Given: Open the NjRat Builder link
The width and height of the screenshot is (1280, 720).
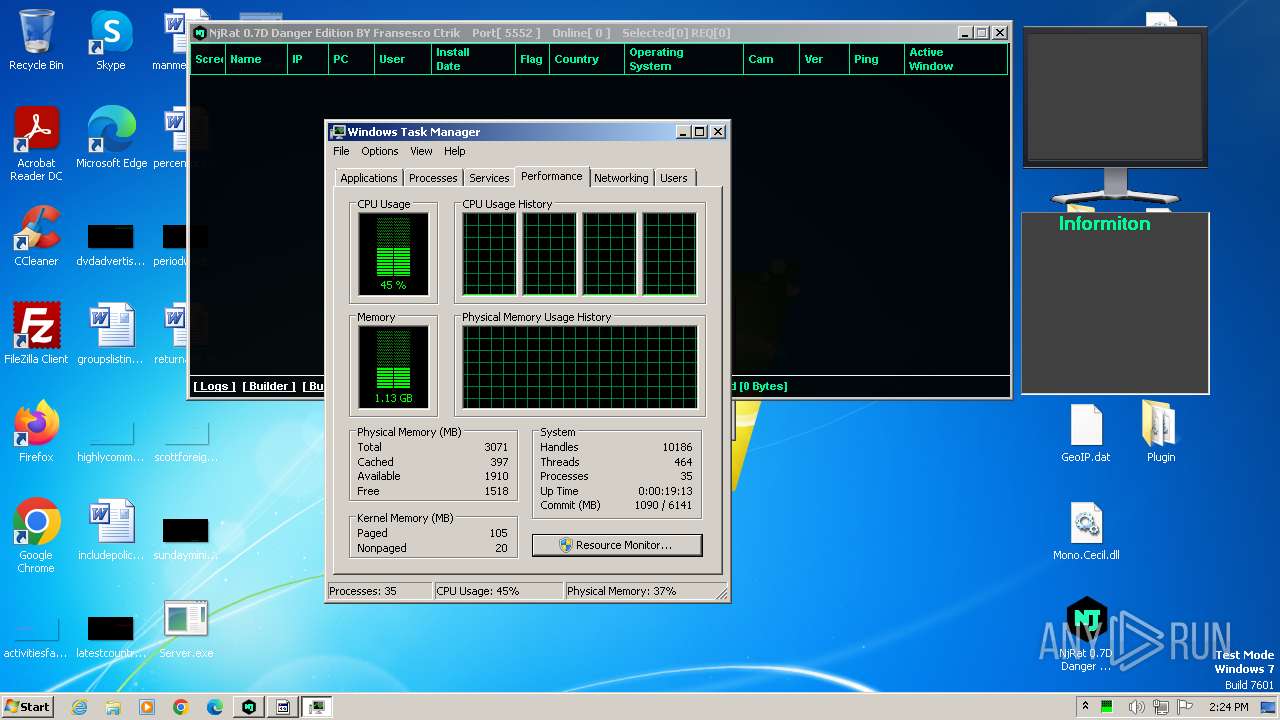Looking at the screenshot, I should point(269,386).
